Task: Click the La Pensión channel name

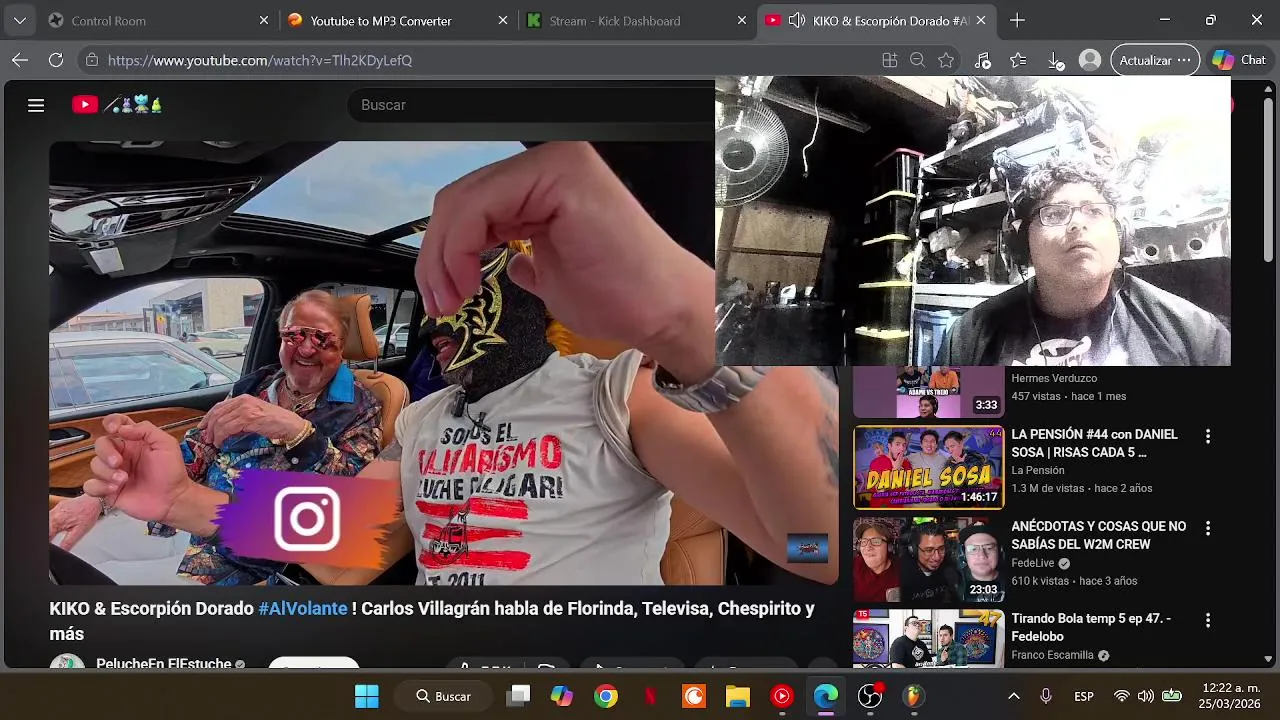Action: pyautogui.click(x=1037, y=470)
